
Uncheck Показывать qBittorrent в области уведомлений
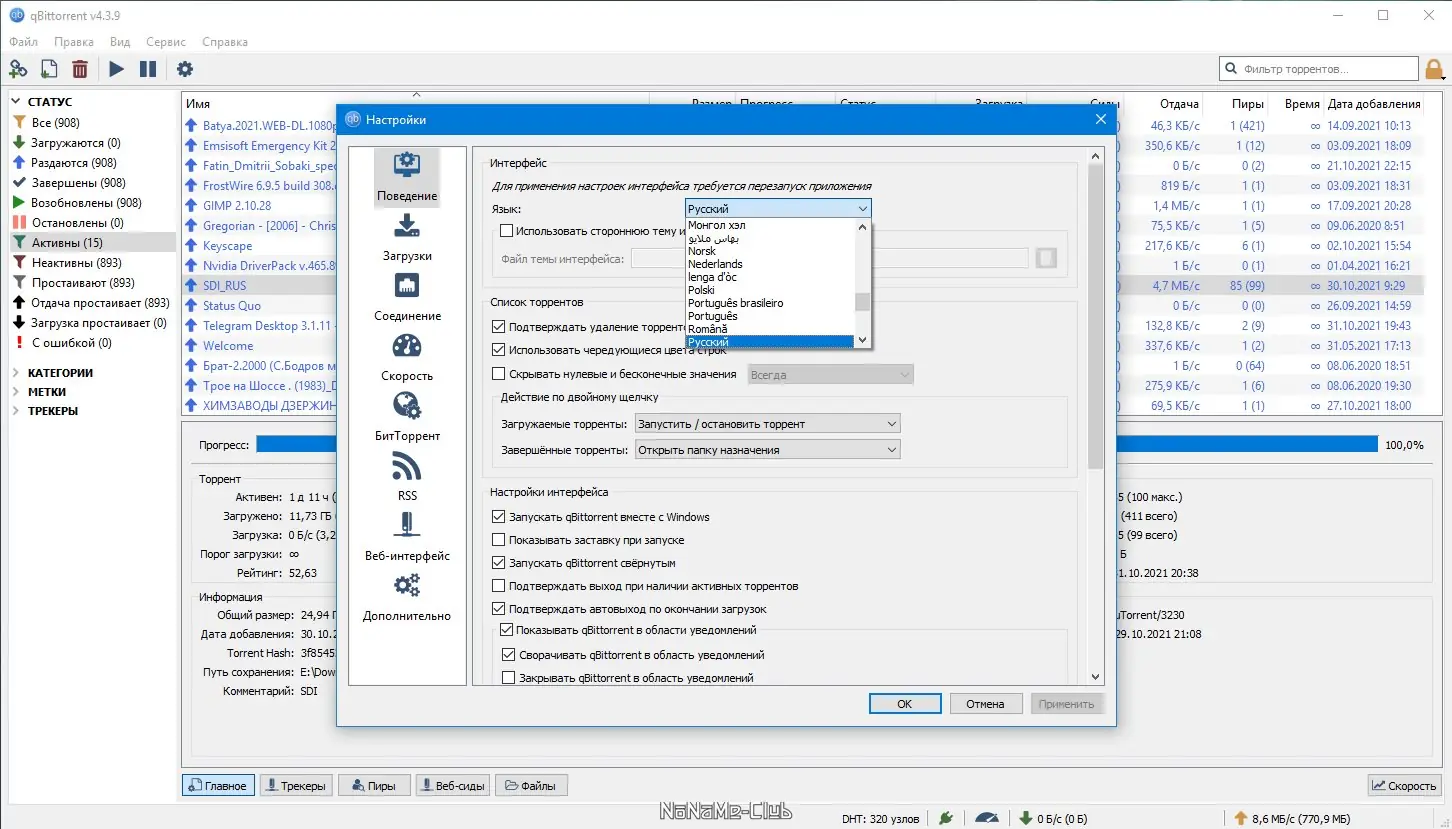(x=506, y=630)
